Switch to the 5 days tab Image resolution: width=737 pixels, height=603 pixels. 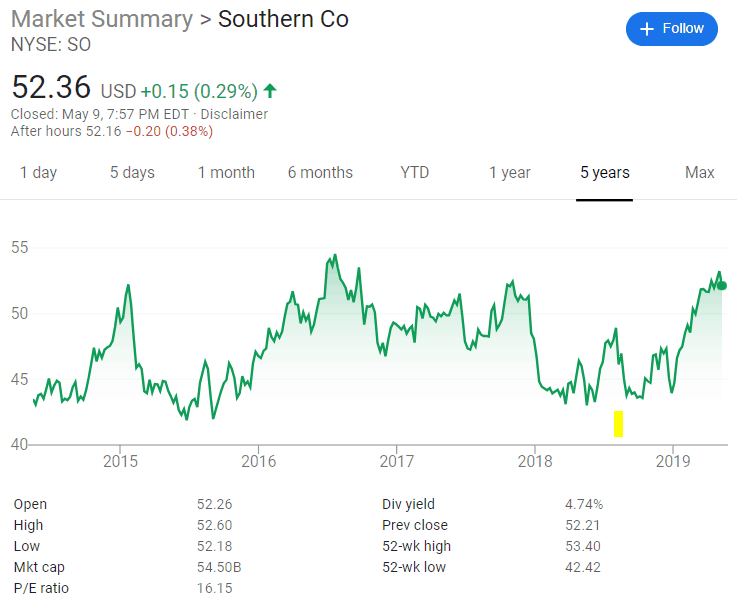click(132, 172)
